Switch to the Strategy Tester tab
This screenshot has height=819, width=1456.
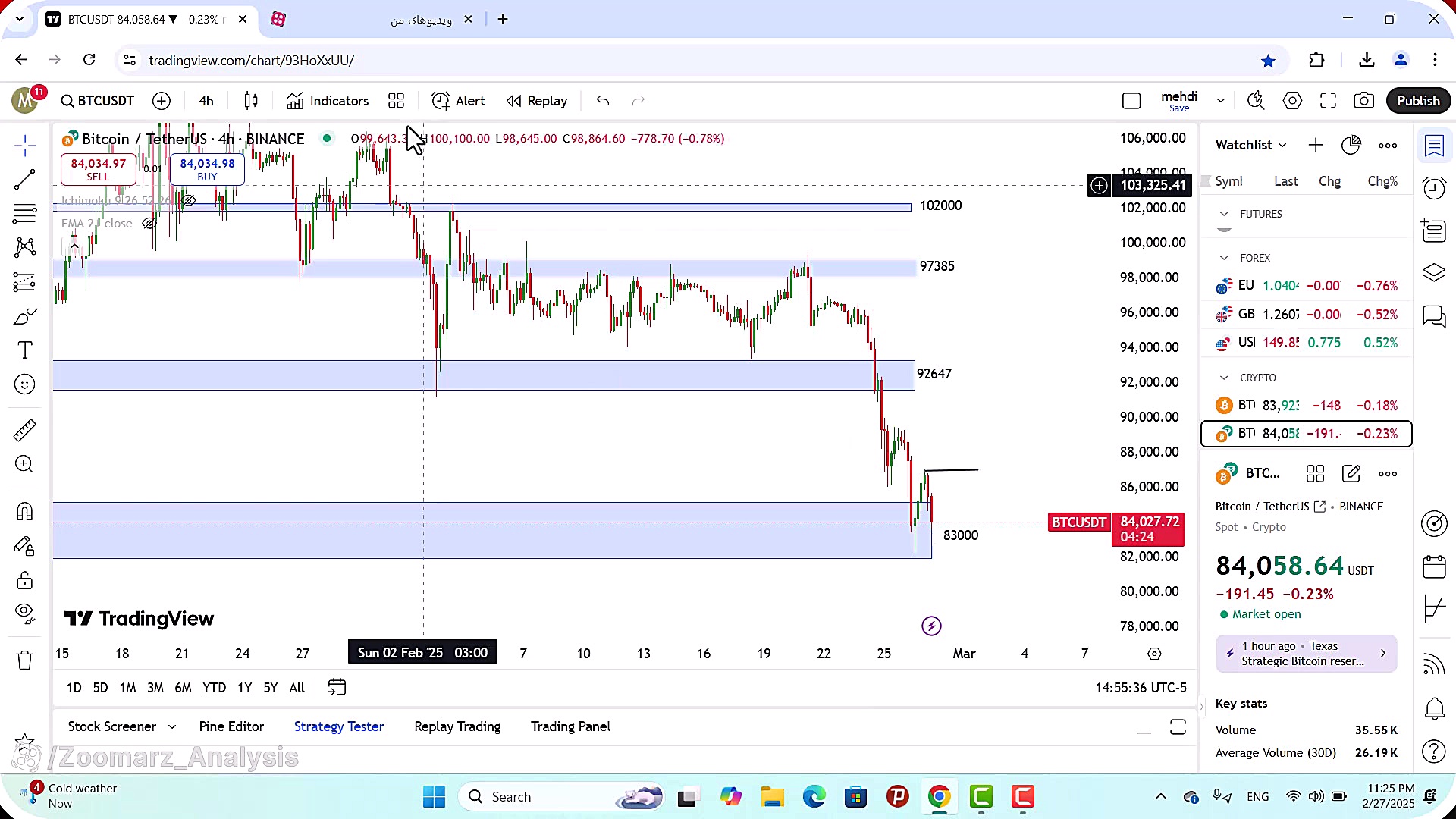(x=339, y=726)
